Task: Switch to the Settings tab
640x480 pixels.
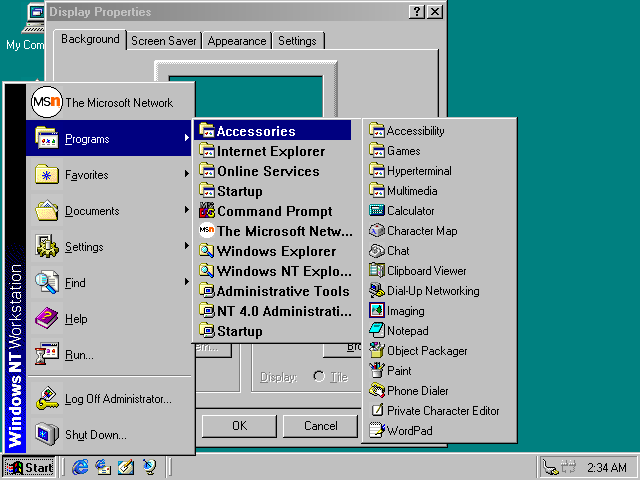Action: 298,41
